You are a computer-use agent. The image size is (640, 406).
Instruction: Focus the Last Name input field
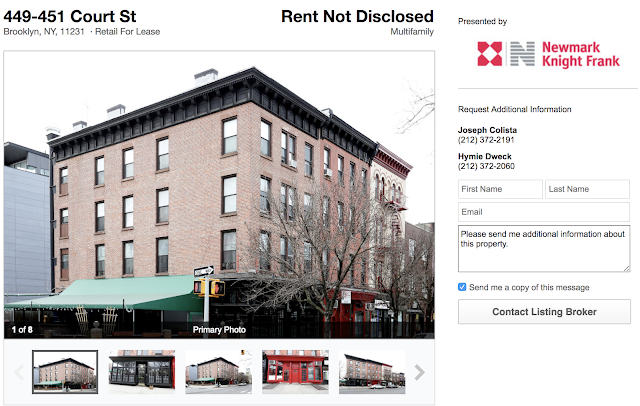point(587,189)
